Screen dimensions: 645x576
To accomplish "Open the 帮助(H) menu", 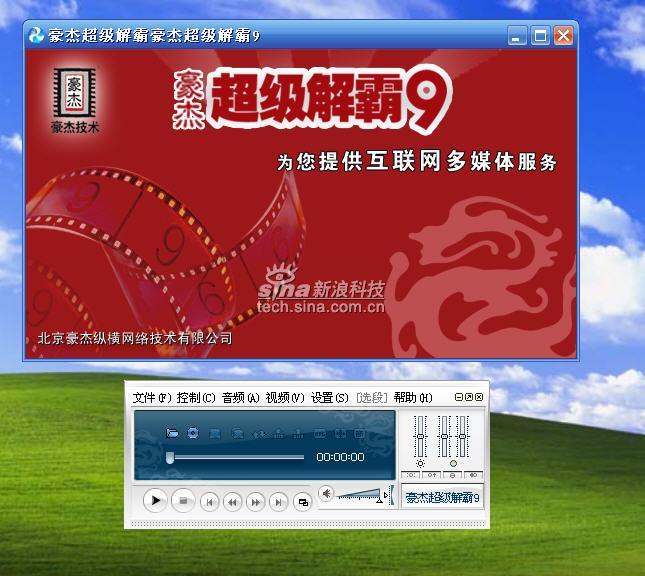I will point(413,397).
